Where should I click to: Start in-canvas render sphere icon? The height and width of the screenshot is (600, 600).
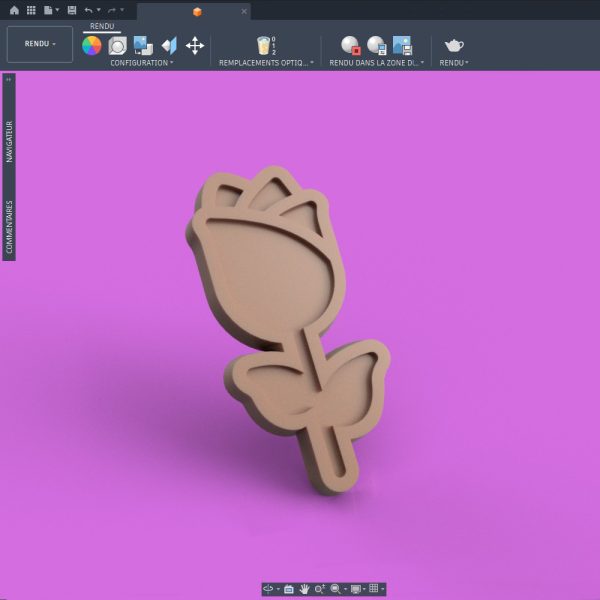pos(351,45)
